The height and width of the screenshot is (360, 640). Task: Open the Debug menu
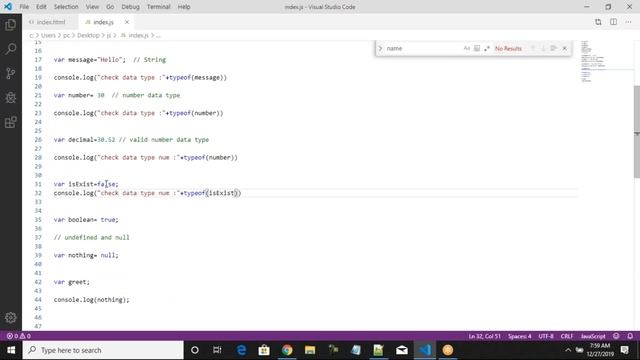point(131,7)
